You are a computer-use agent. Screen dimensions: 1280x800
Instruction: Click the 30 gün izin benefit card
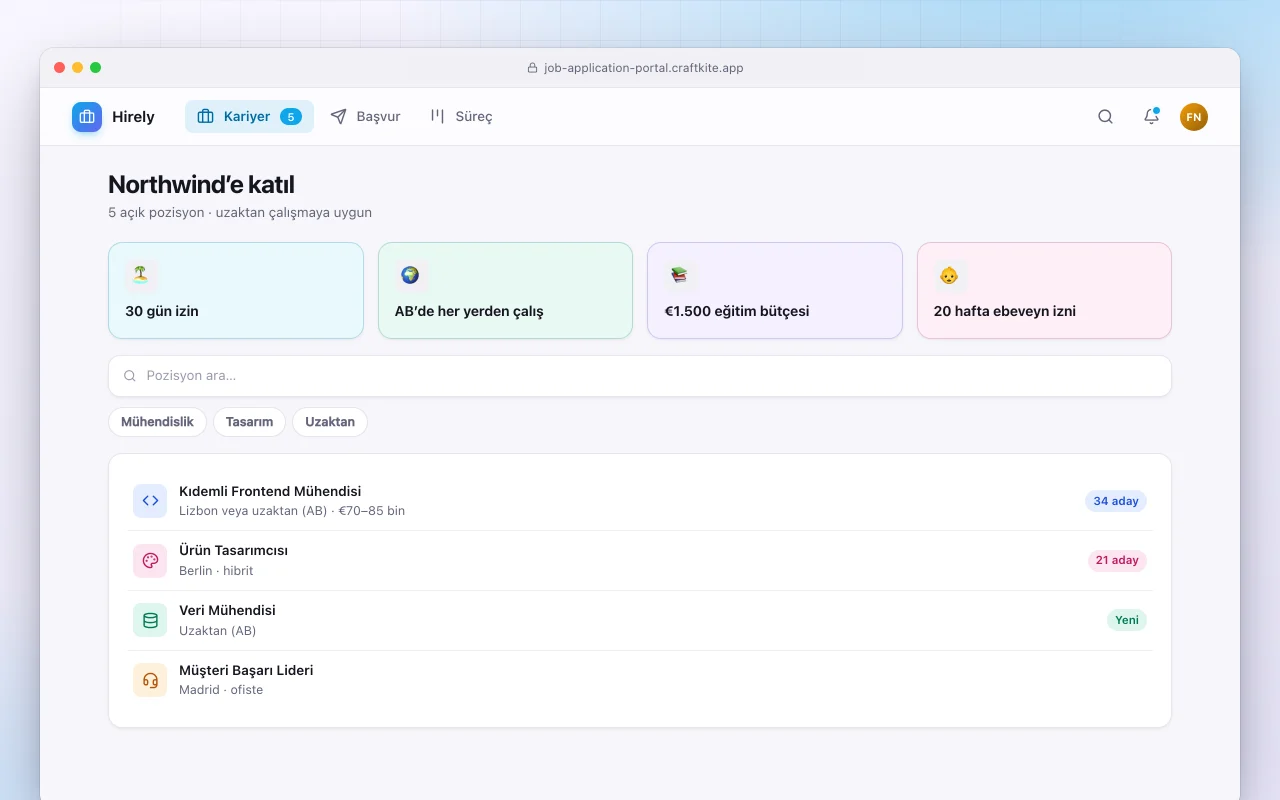236,290
